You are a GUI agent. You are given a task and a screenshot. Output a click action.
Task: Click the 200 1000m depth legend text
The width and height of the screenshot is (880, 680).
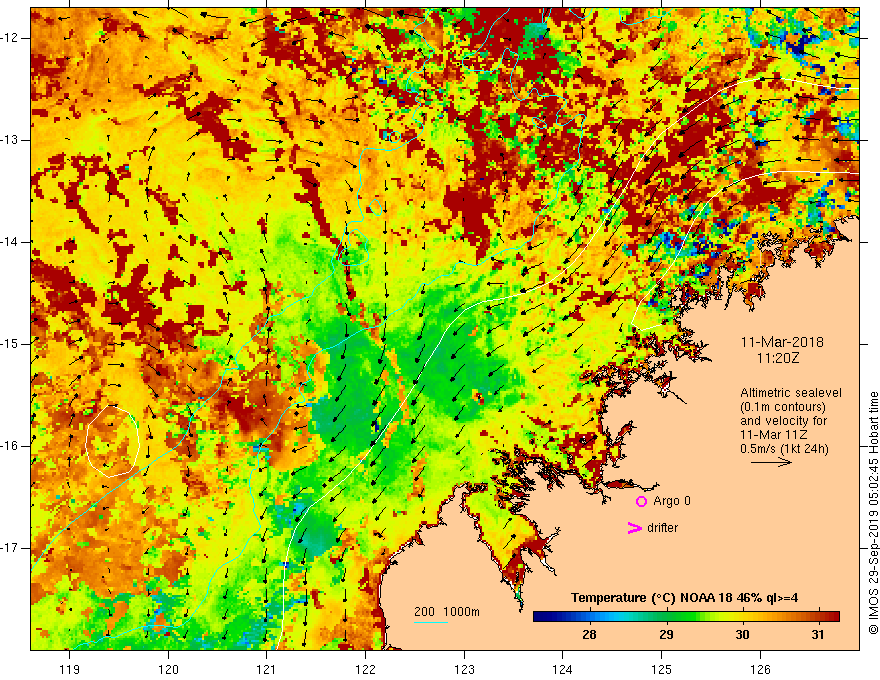[447, 612]
